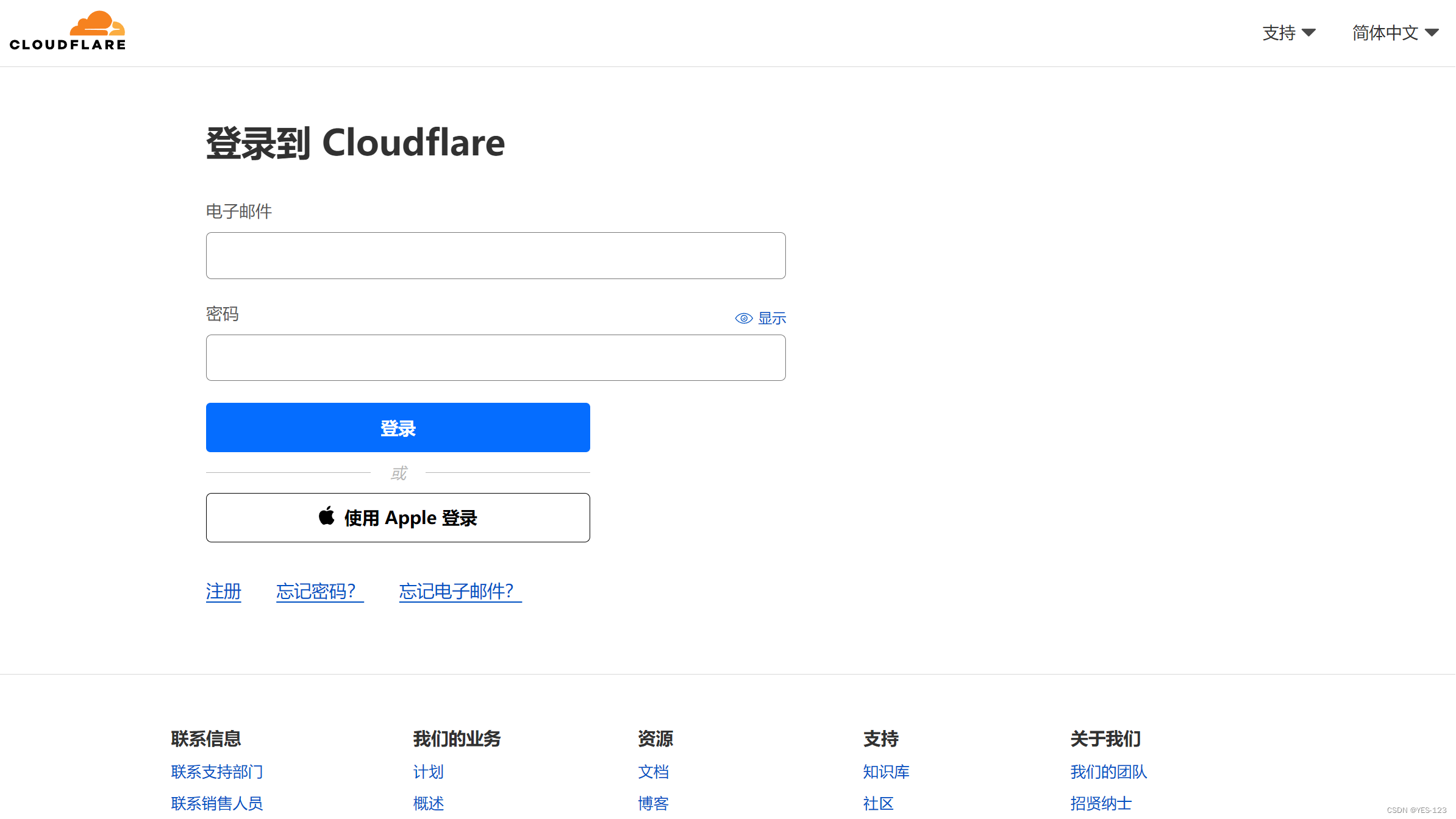Open 知识库 under 支持 footer section

click(885, 771)
